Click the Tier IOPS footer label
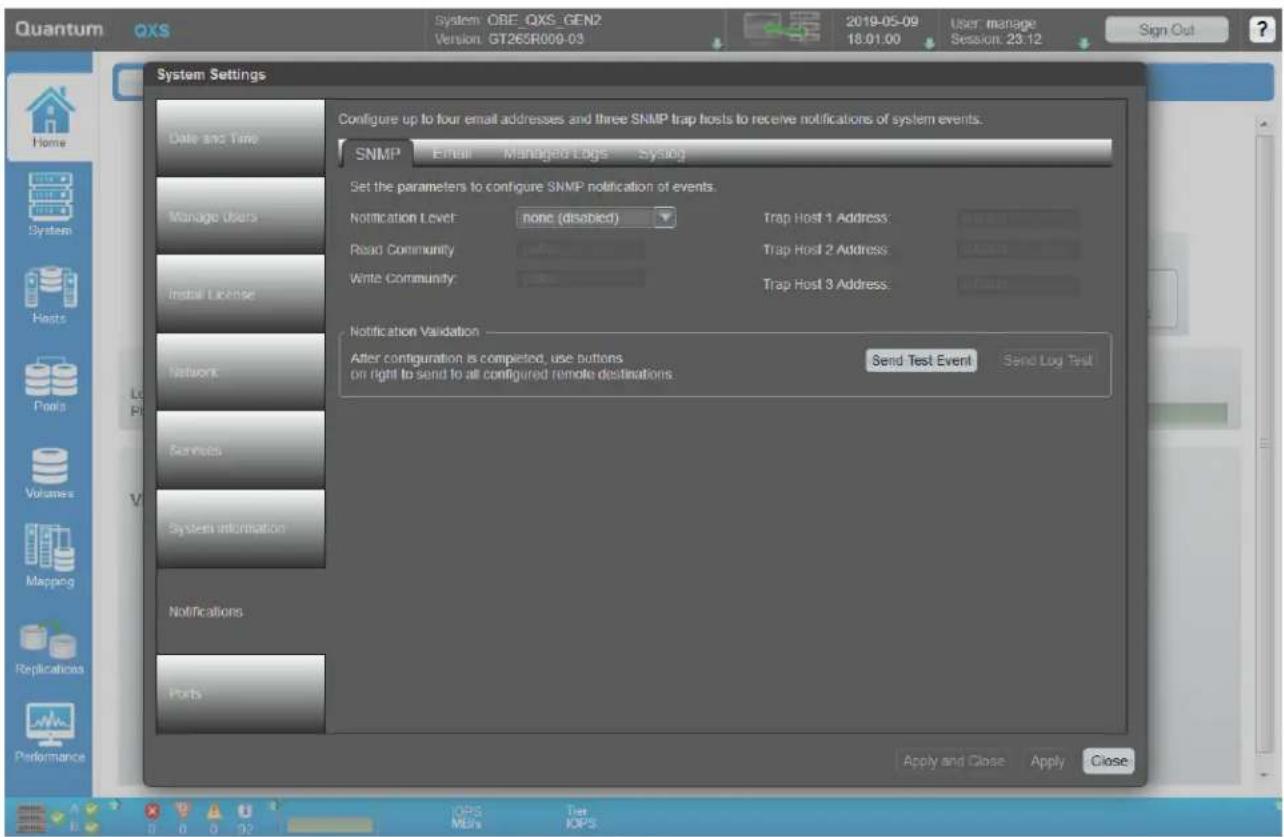1284x837 pixels. click(580, 819)
